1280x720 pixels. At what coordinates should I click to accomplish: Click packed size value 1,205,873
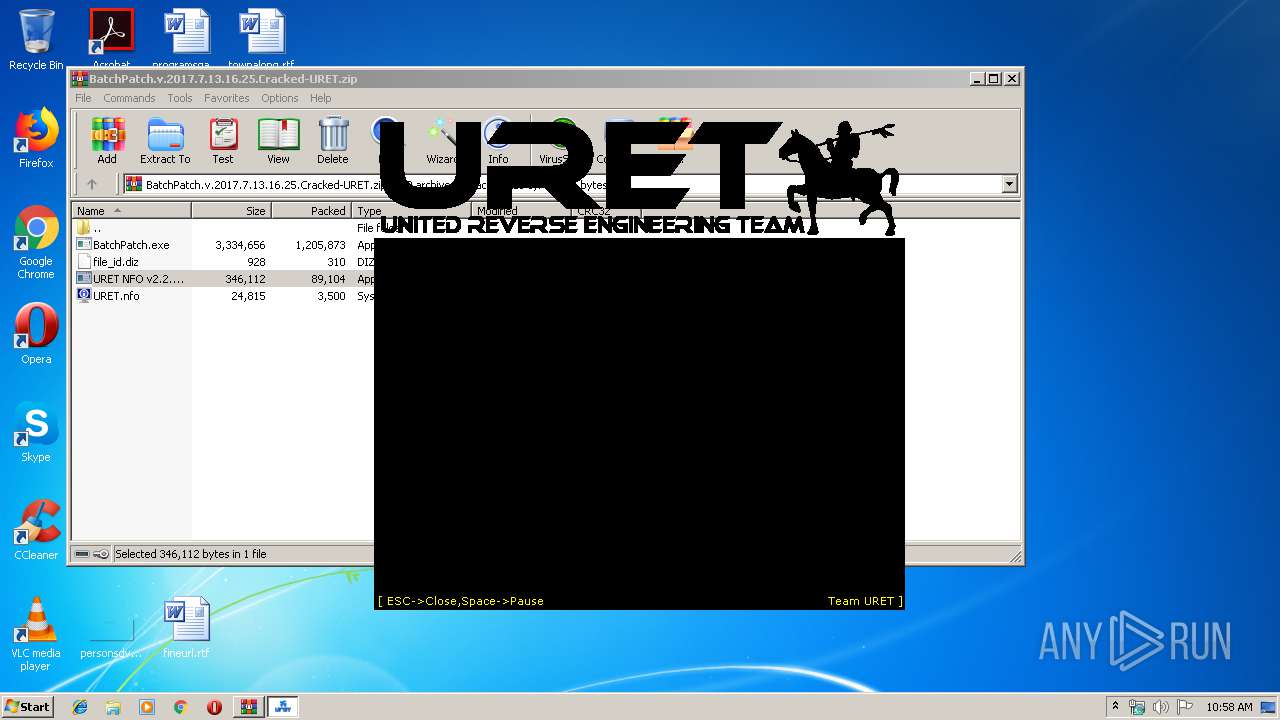(320, 245)
